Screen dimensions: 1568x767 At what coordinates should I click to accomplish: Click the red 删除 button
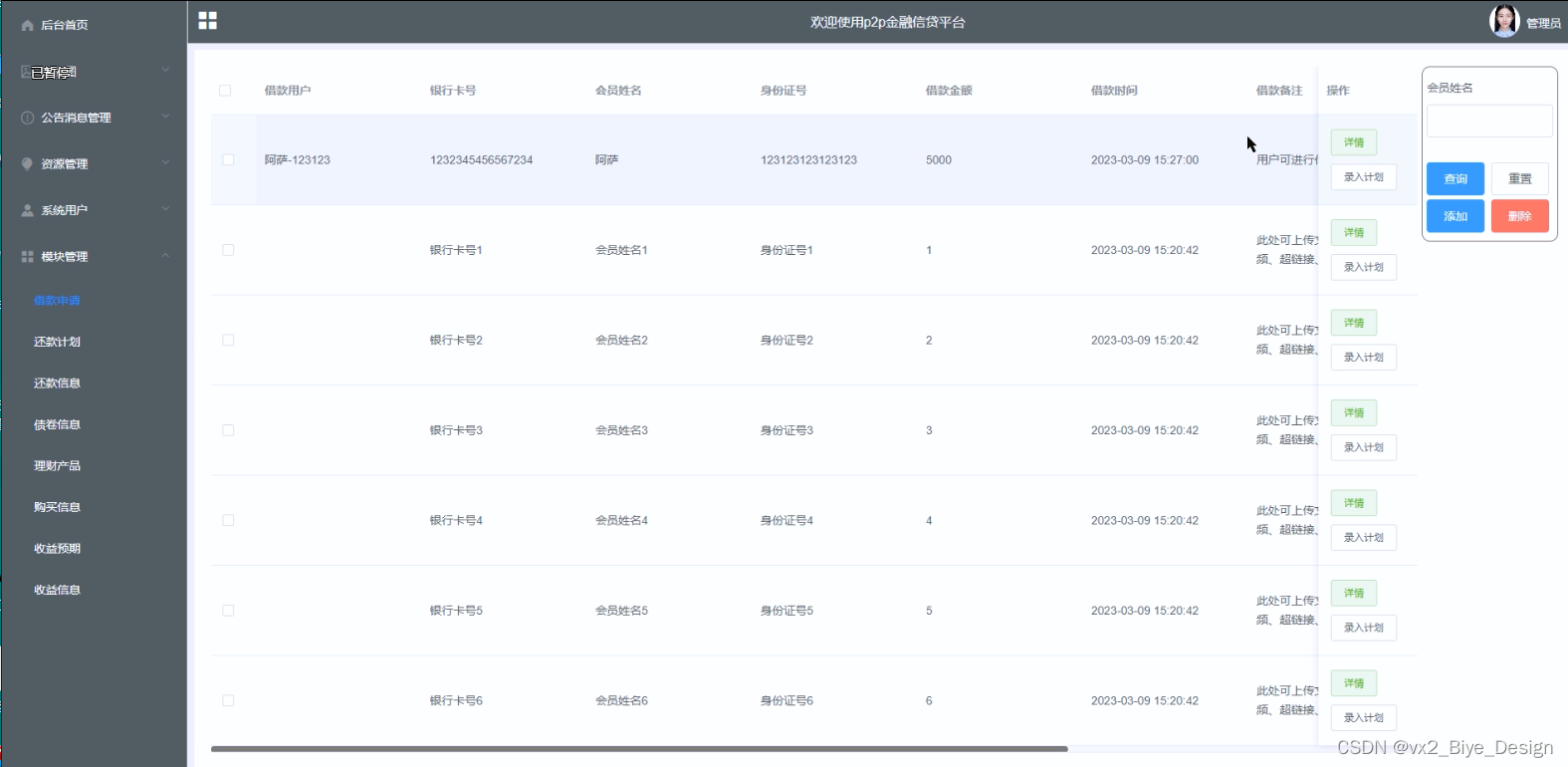(1519, 216)
